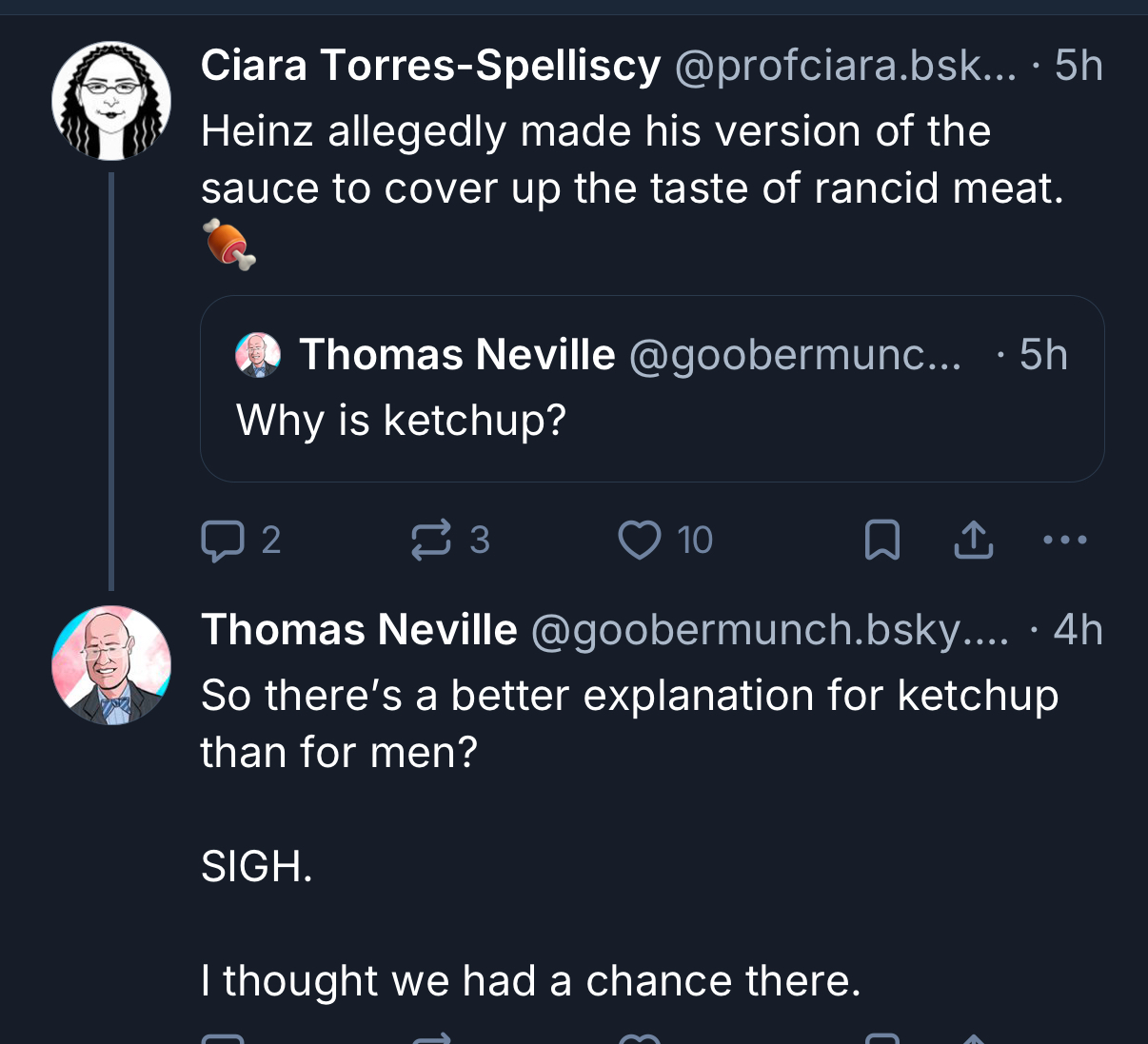Open Ciara Torres-Spelliscy's avatar
Image resolution: width=1148 pixels, height=1044 pixels.
(x=111, y=101)
